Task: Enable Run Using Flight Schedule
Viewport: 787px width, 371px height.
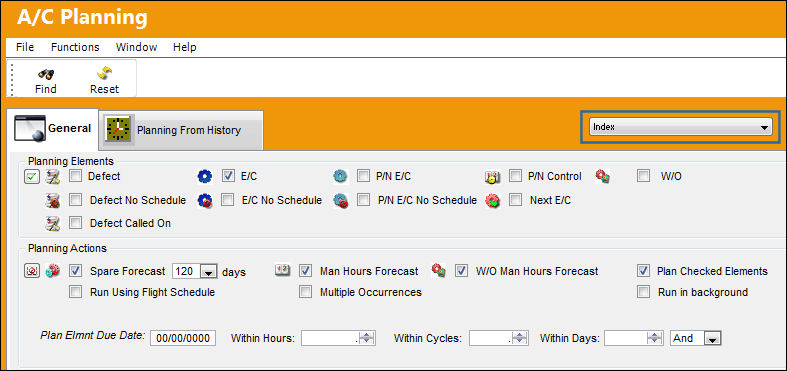Action: 75,292
